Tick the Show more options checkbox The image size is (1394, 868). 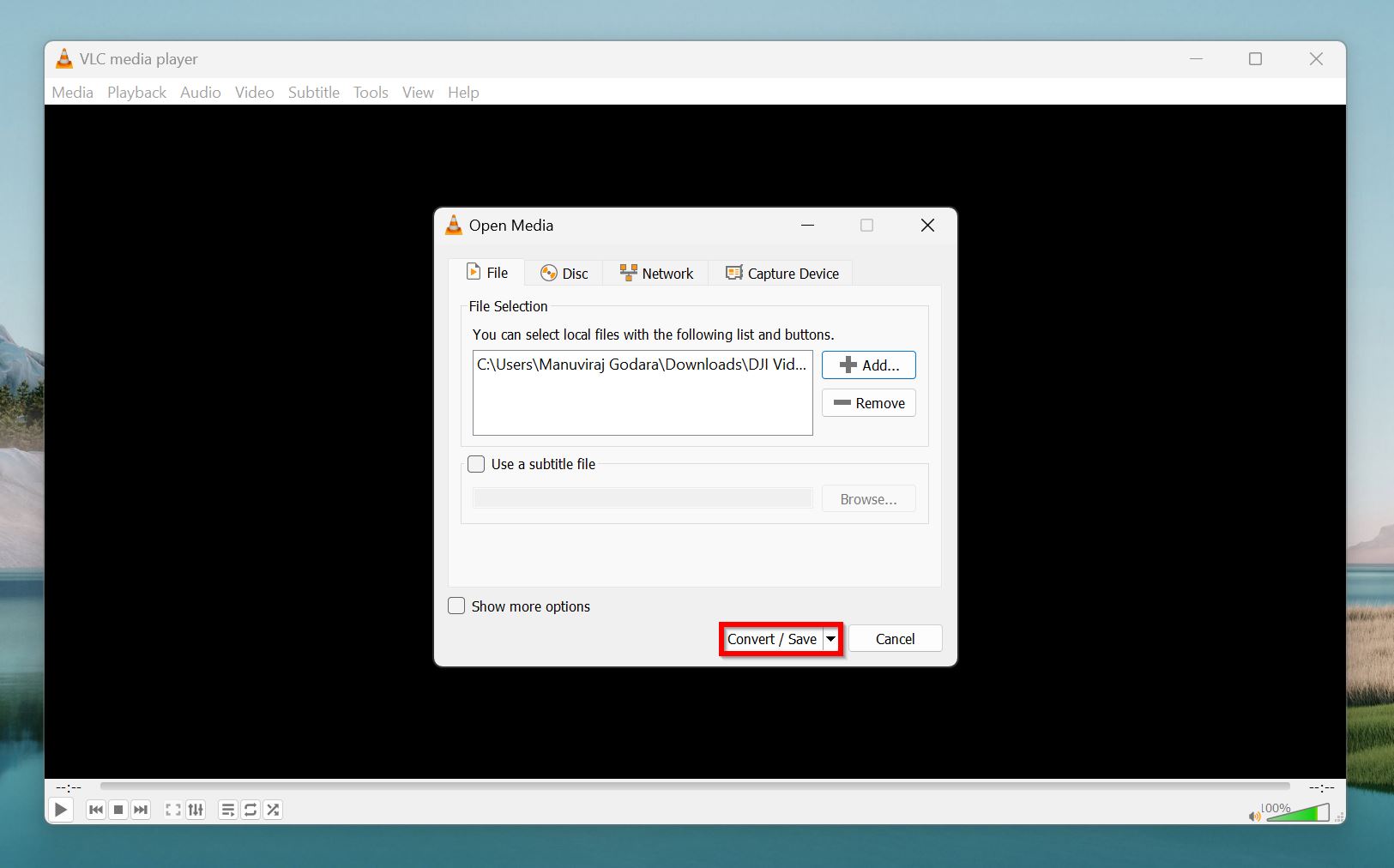click(x=456, y=606)
